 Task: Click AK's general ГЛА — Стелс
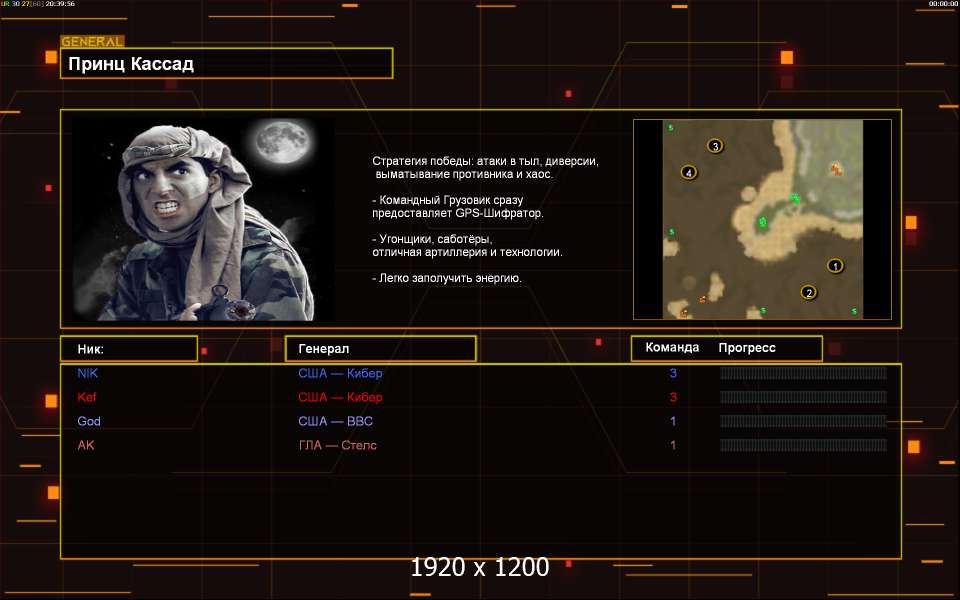point(337,445)
